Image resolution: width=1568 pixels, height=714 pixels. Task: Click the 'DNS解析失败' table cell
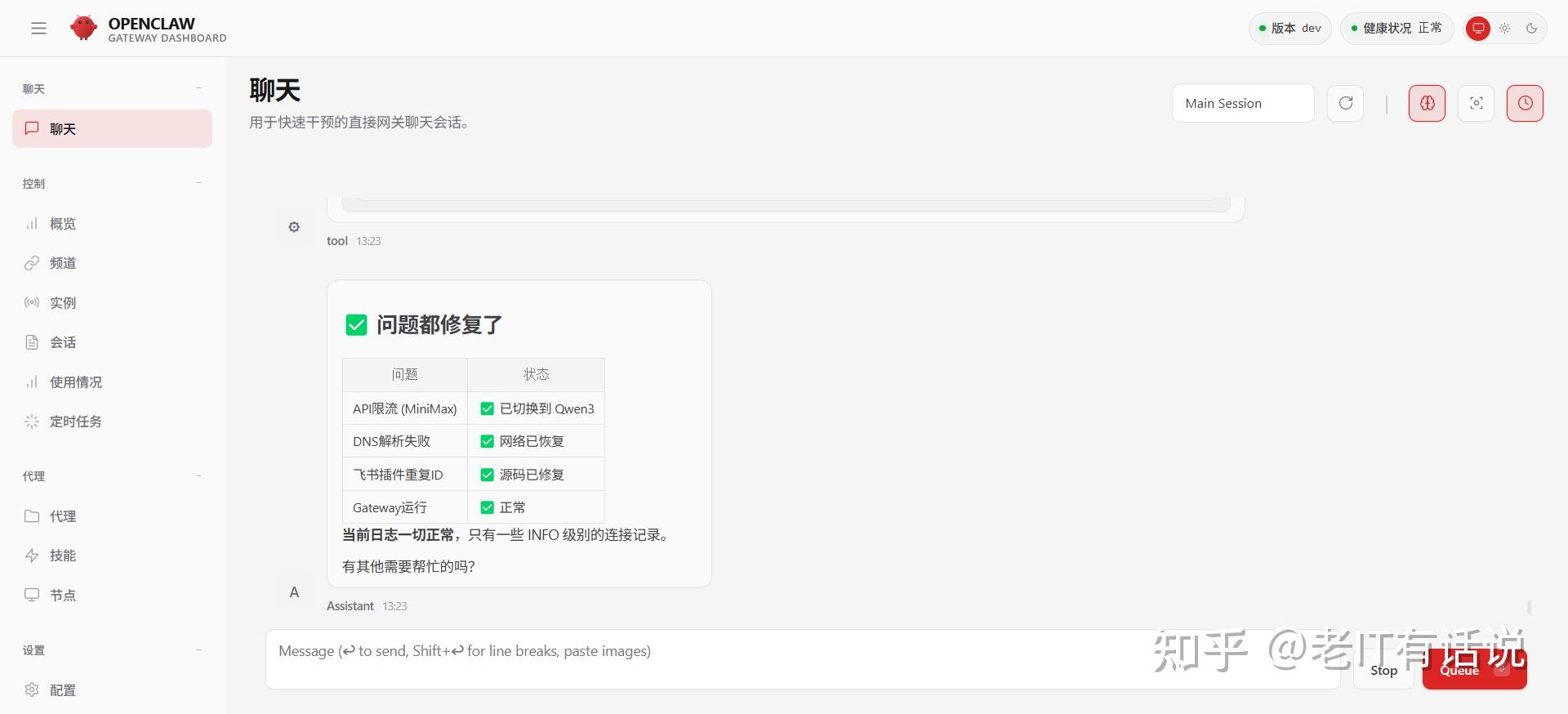[x=405, y=441]
